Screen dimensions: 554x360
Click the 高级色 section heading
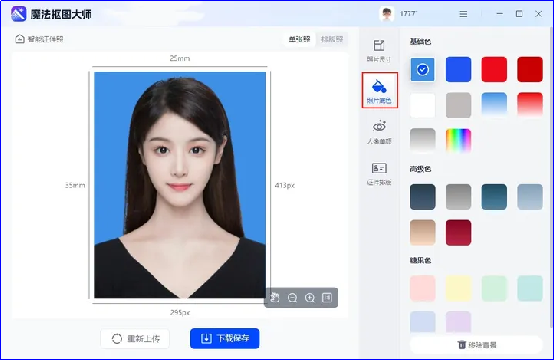[x=420, y=169]
